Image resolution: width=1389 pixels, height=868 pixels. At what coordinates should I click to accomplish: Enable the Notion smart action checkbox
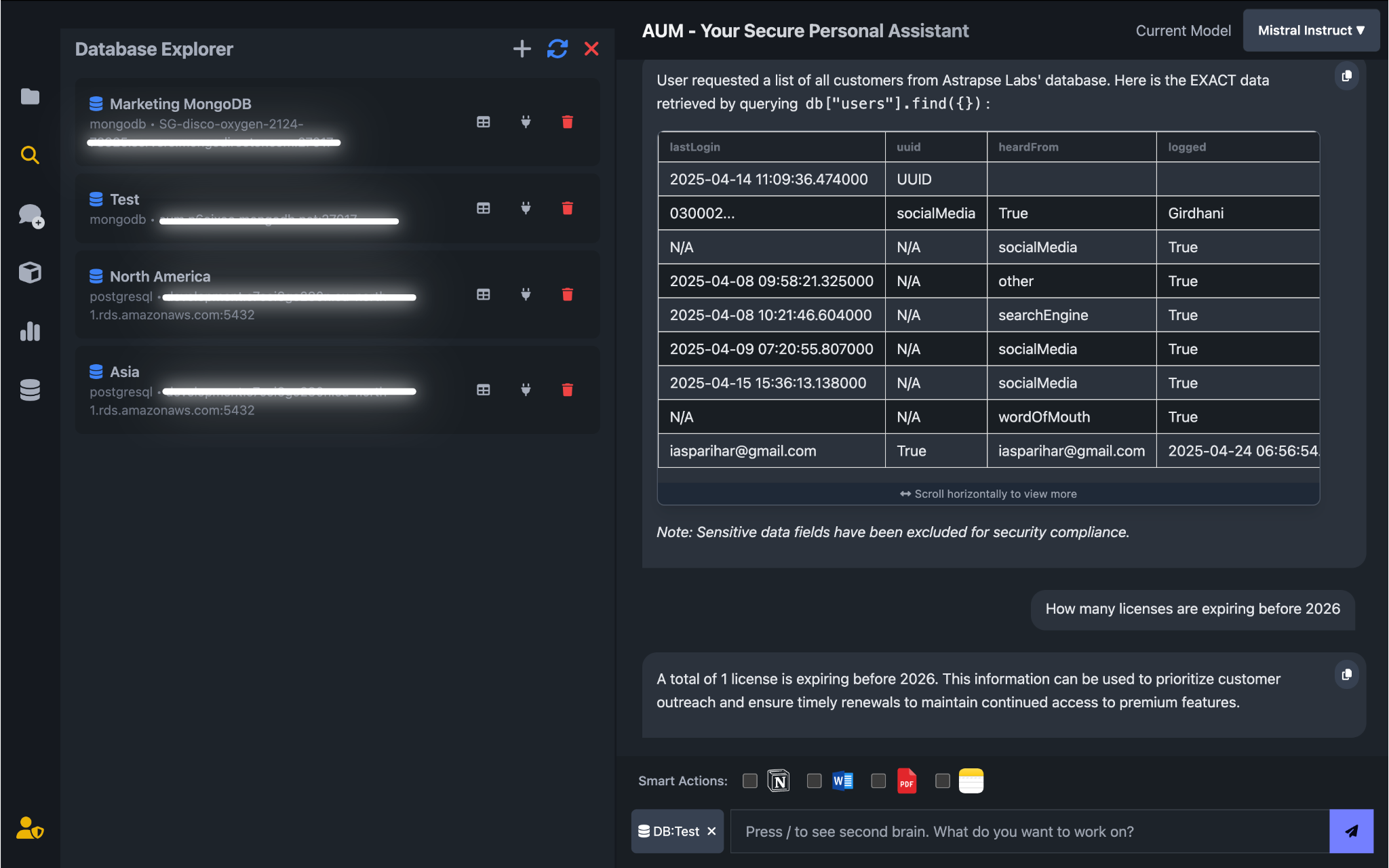[x=749, y=781]
